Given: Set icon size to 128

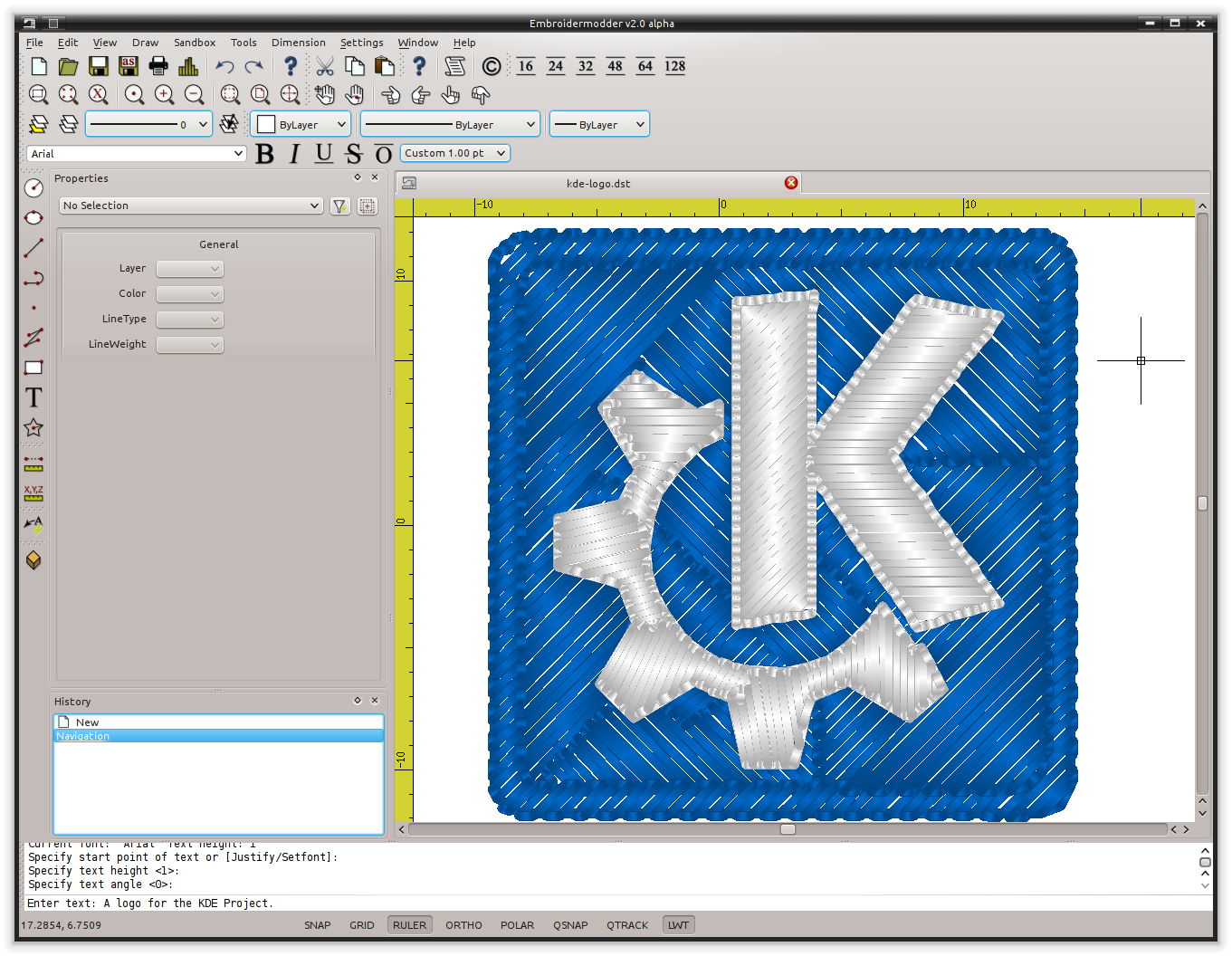Looking at the screenshot, I should (x=674, y=66).
